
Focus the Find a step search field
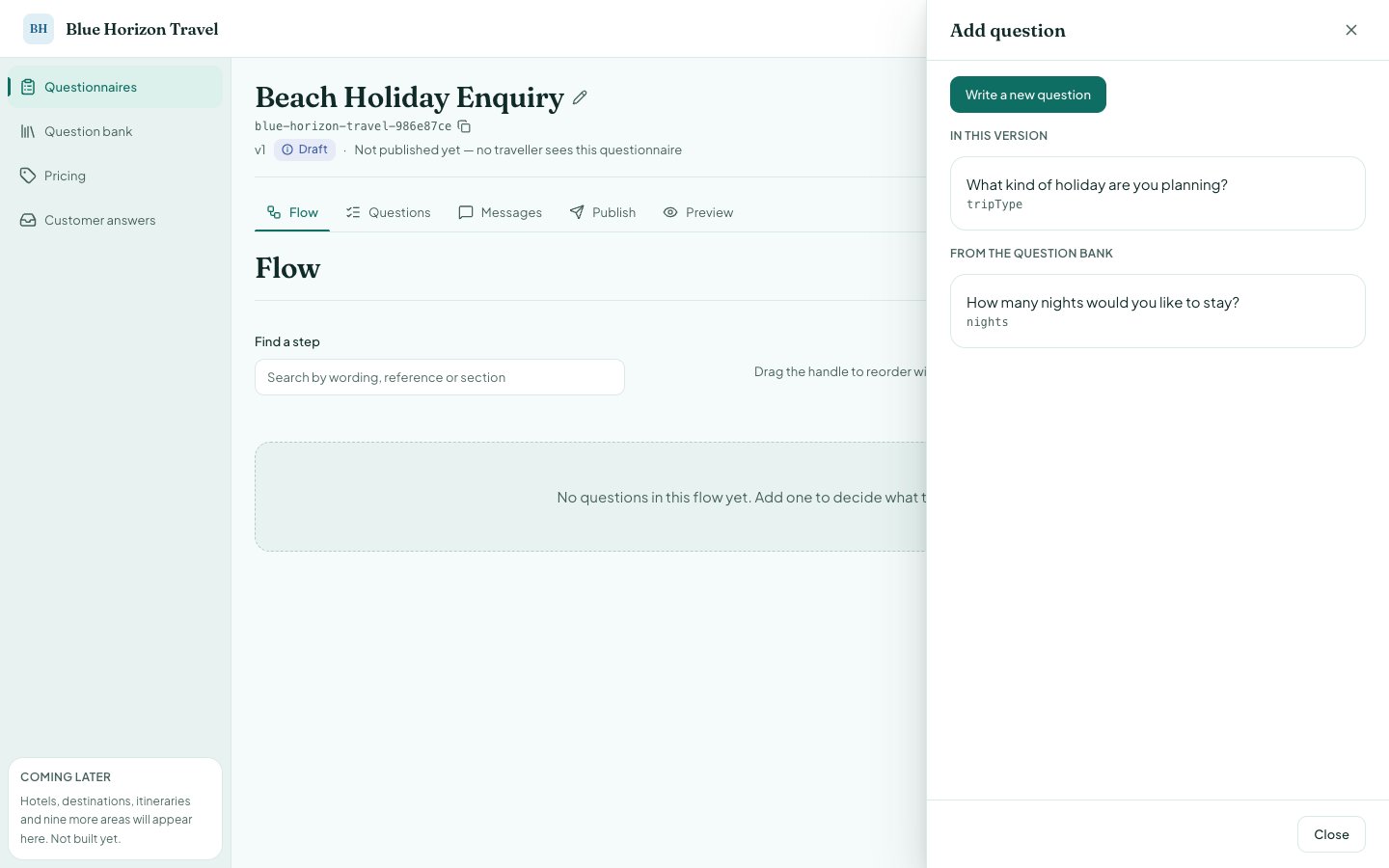[440, 377]
